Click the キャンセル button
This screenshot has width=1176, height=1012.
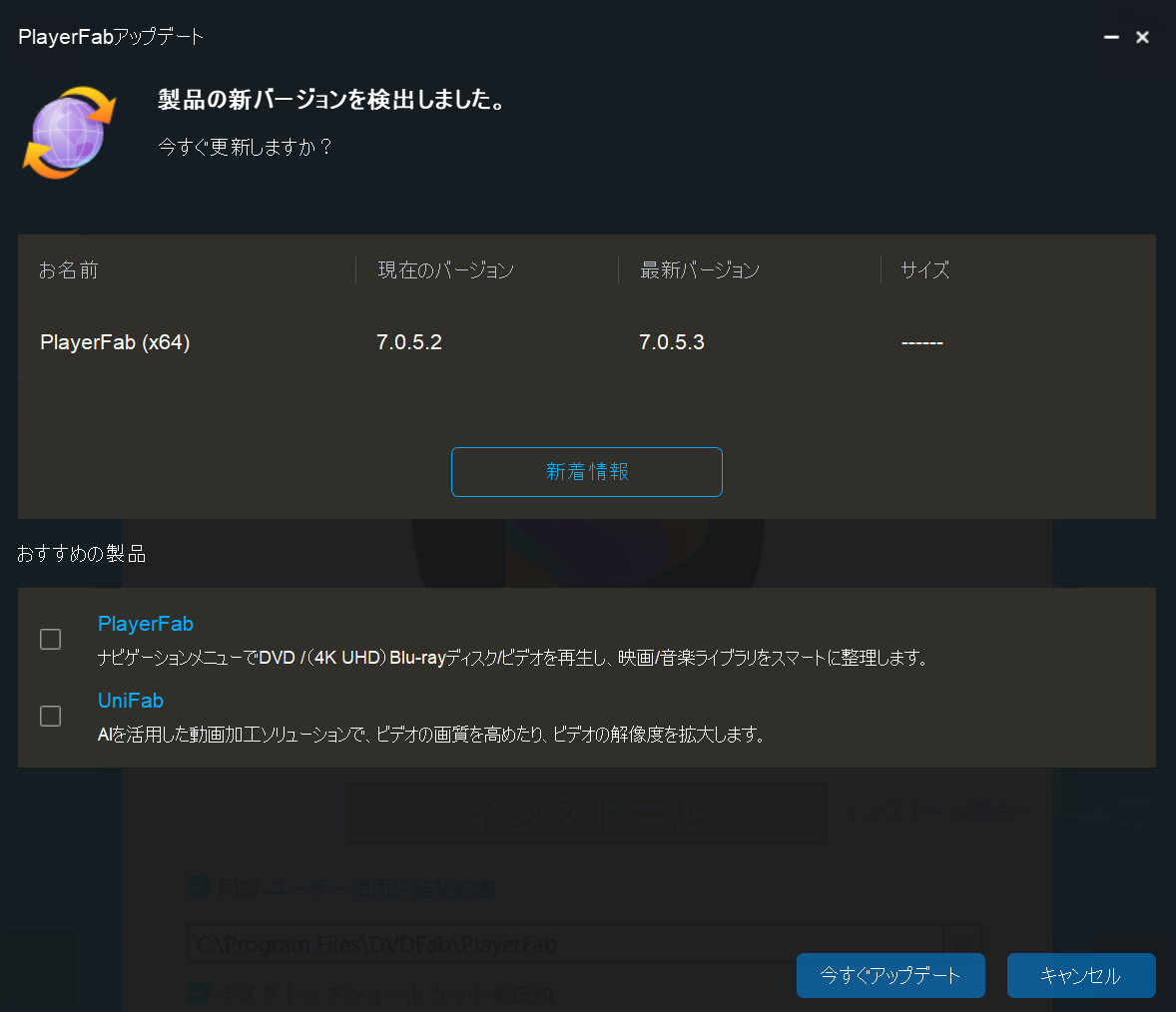pyautogui.click(x=1081, y=975)
